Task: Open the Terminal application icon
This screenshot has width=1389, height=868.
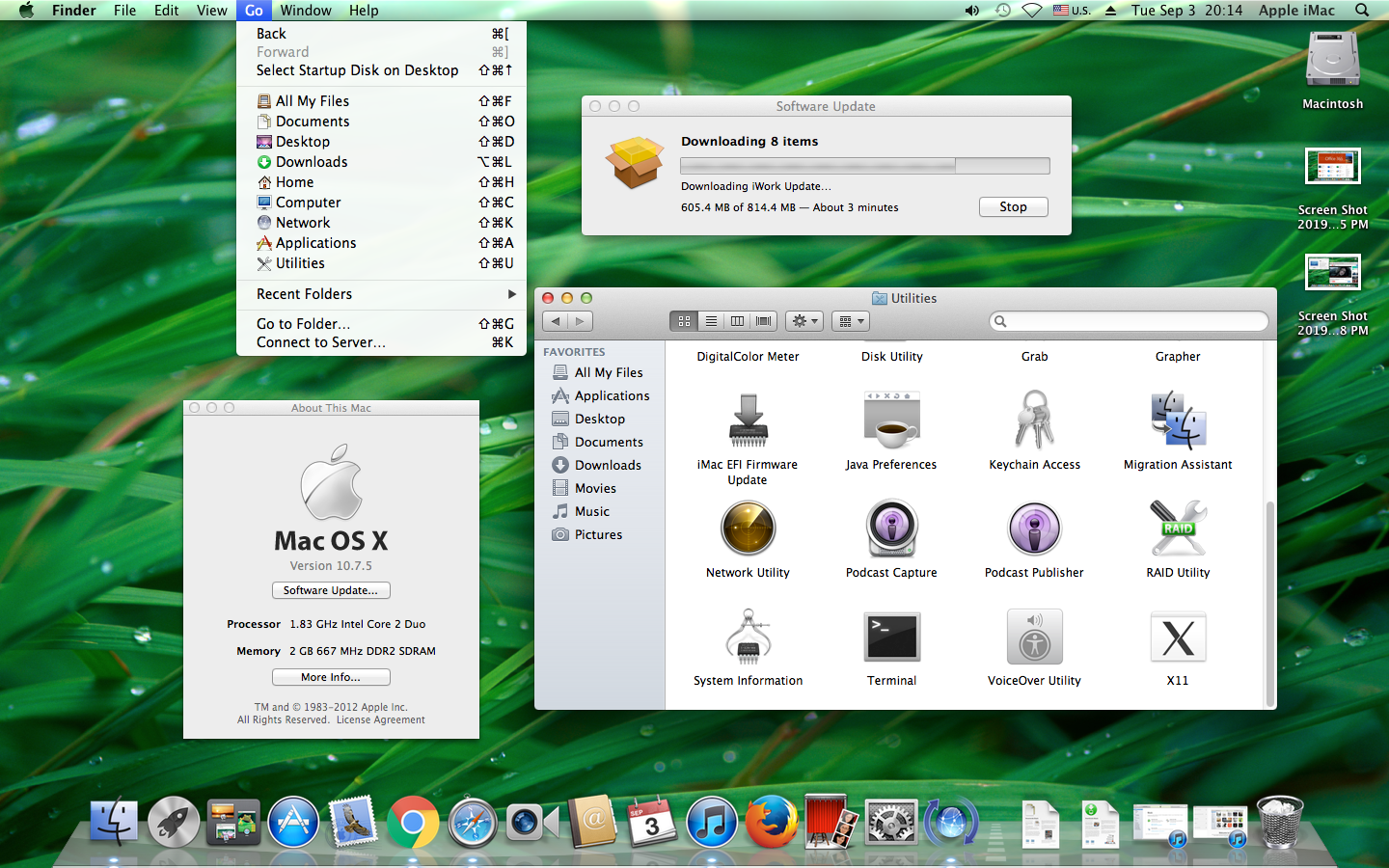Action: click(x=891, y=637)
